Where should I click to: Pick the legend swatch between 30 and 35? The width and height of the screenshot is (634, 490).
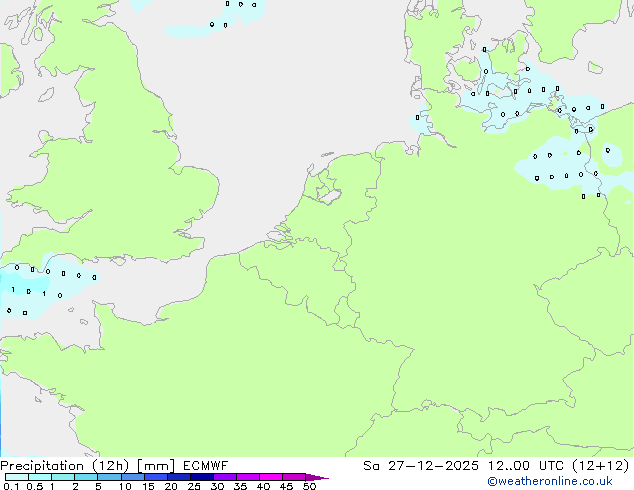(x=225, y=478)
